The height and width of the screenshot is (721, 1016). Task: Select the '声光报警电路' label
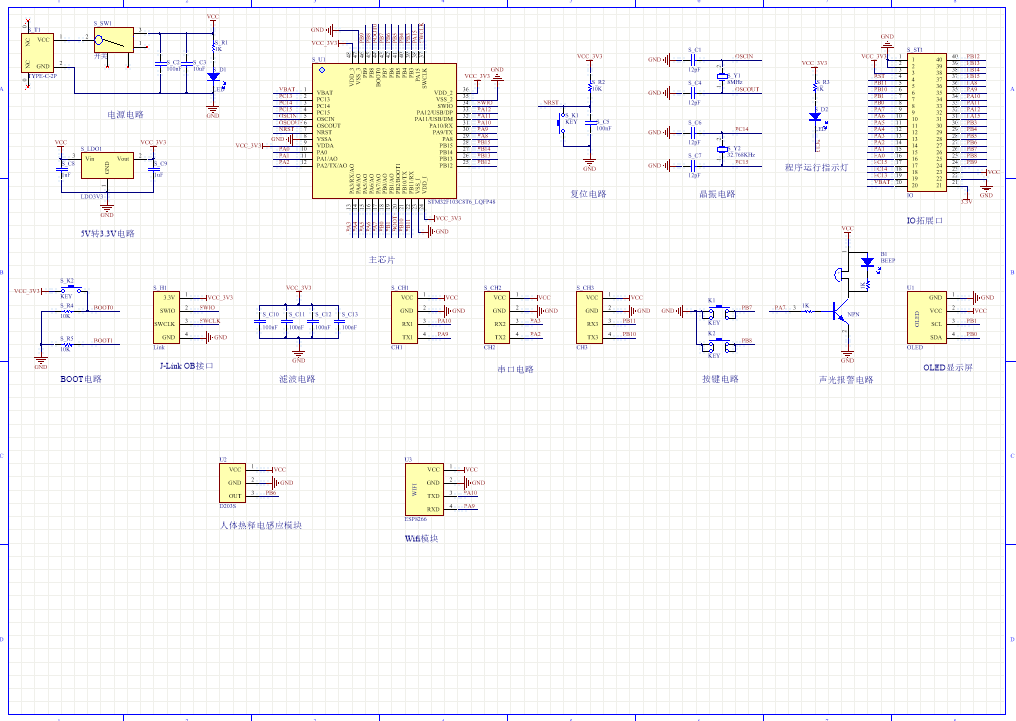coord(846,380)
